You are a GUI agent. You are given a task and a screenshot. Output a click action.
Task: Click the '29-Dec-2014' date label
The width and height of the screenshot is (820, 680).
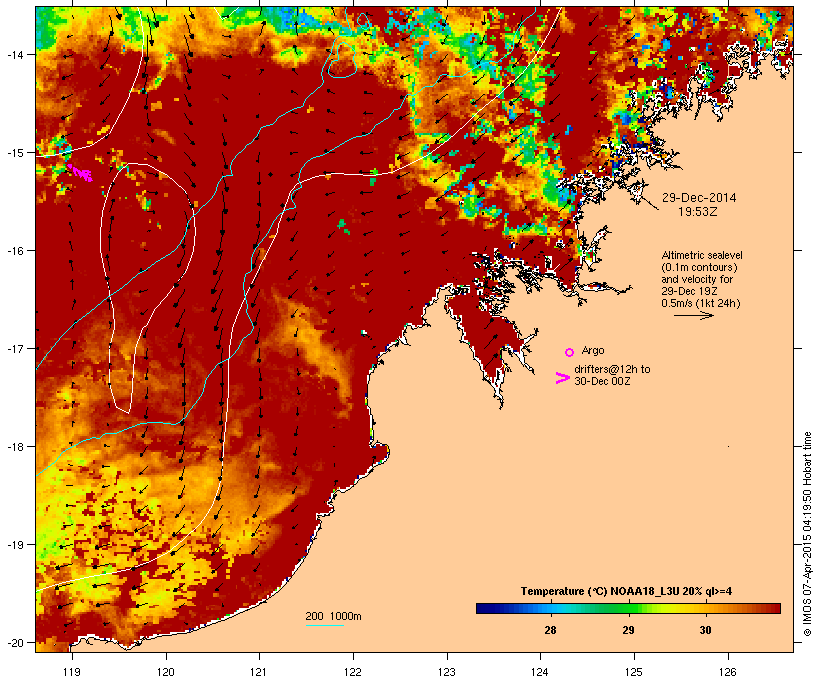coord(699,198)
